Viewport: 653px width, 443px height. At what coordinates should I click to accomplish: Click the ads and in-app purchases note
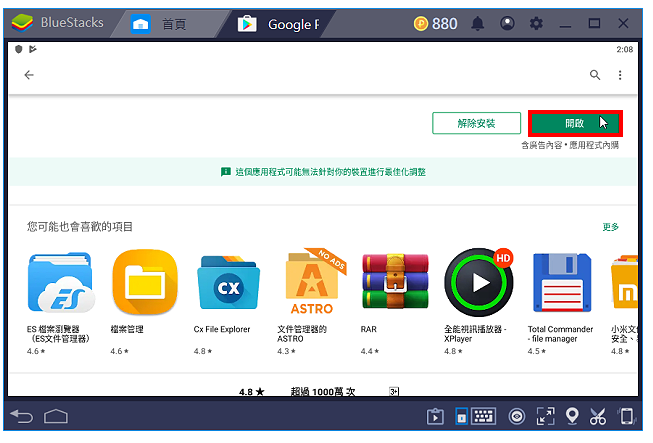(x=570, y=145)
